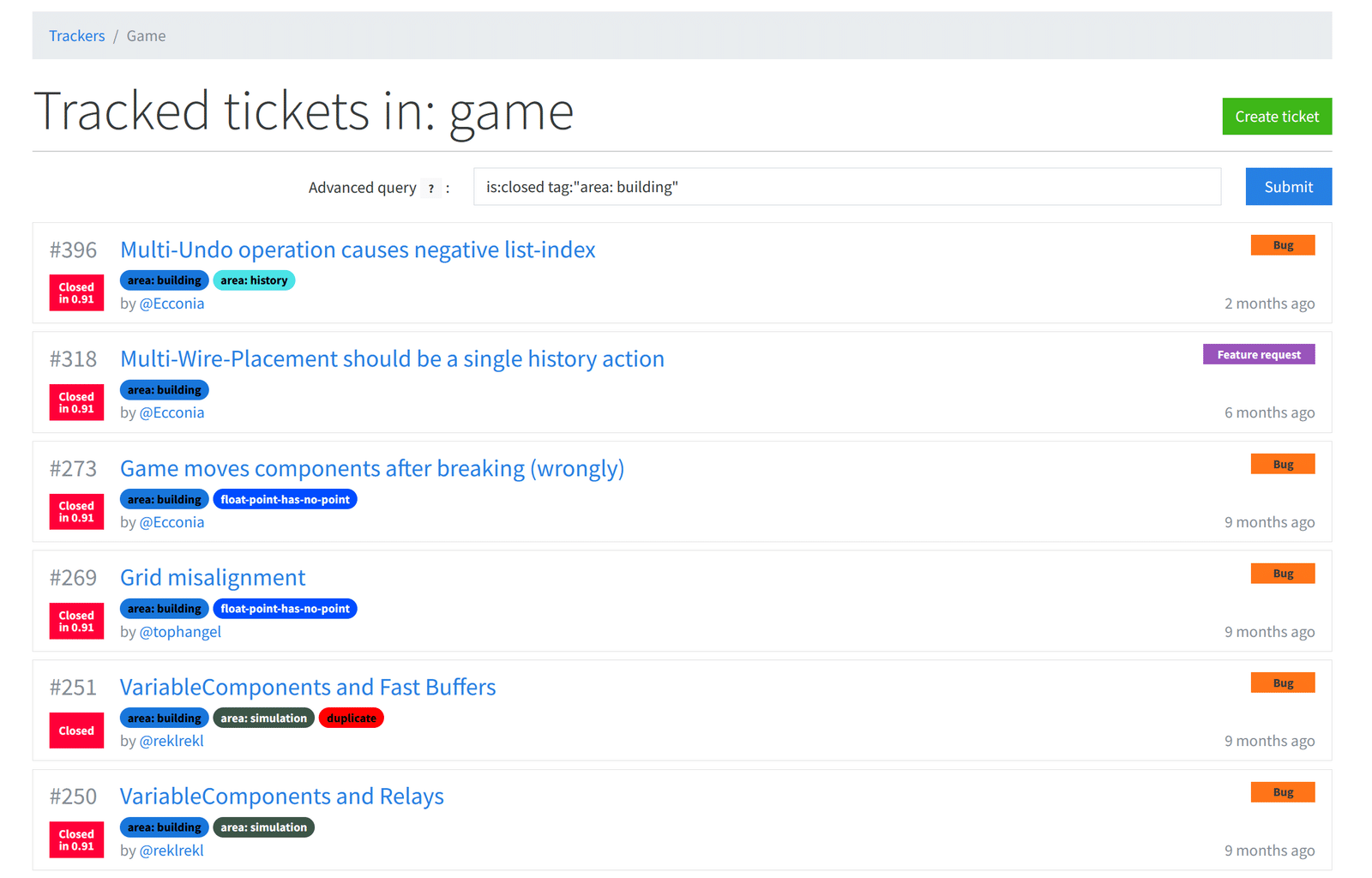Click the Closed status badge on ticket #251

coord(76,731)
